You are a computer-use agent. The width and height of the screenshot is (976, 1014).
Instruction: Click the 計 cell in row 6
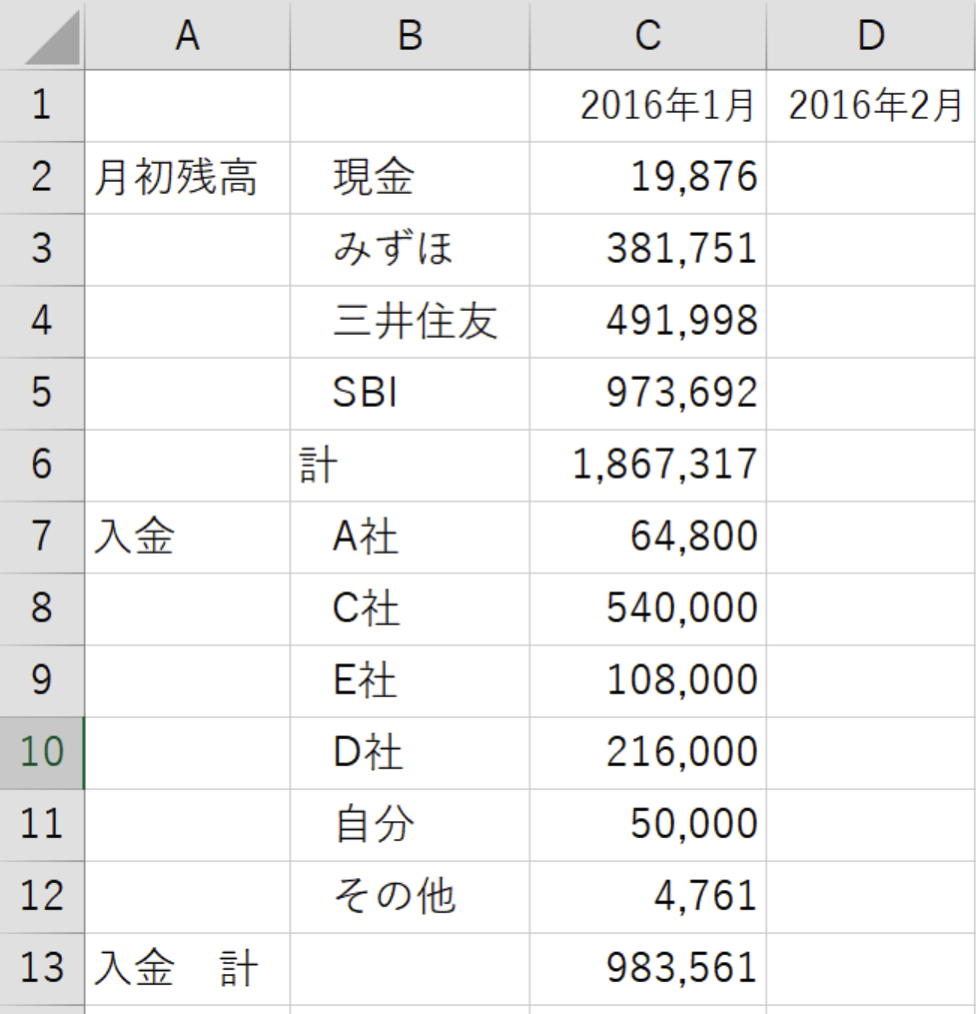[410, 465]
